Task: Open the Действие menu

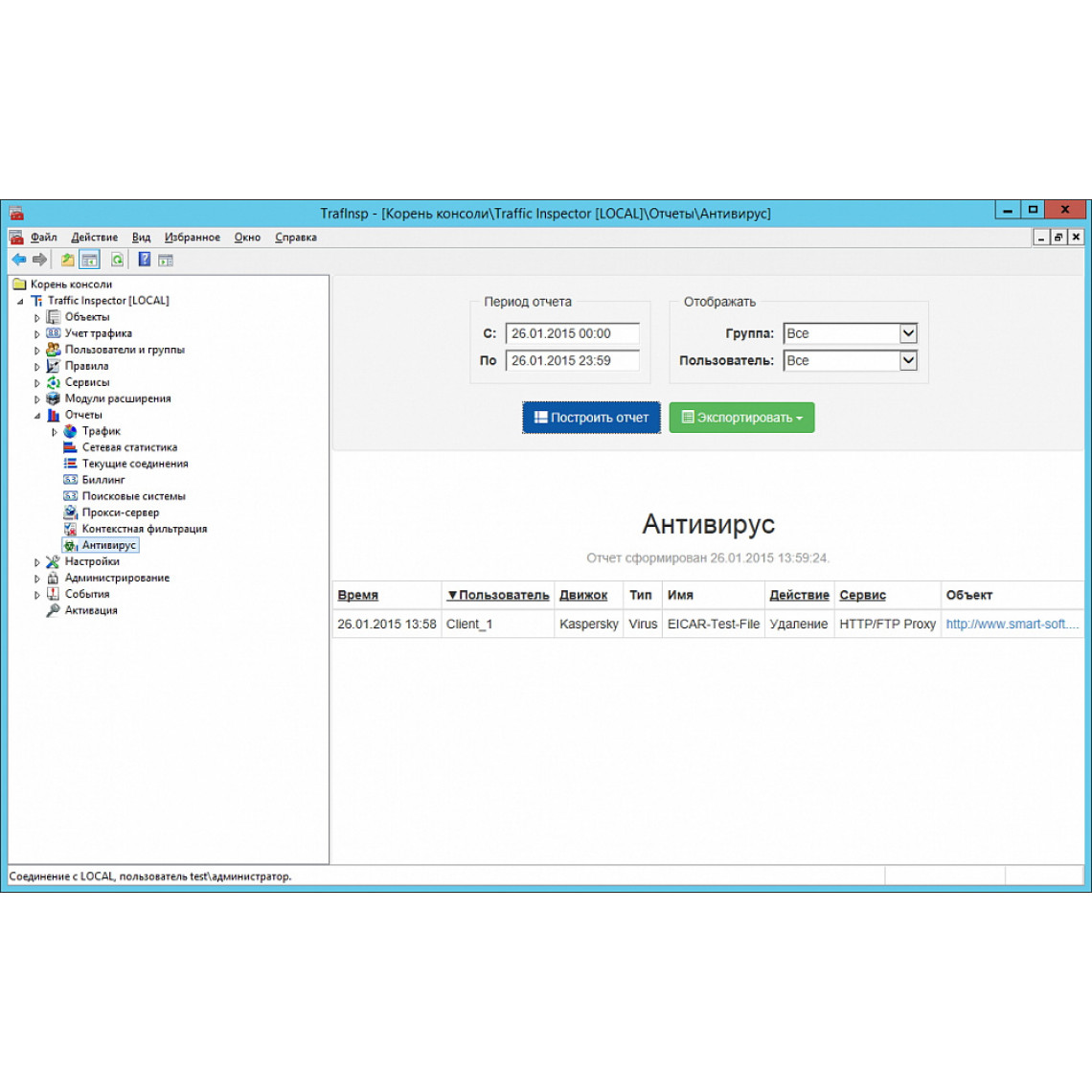Action: [x=94, y=238]
